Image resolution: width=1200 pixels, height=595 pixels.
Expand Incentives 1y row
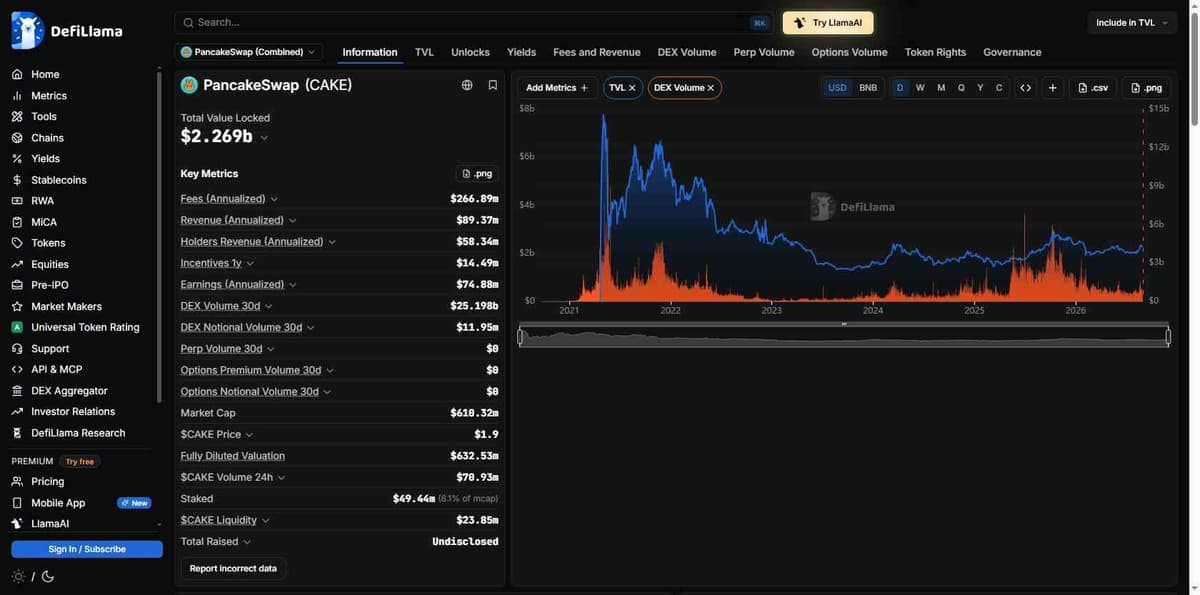tap(250, 263)
